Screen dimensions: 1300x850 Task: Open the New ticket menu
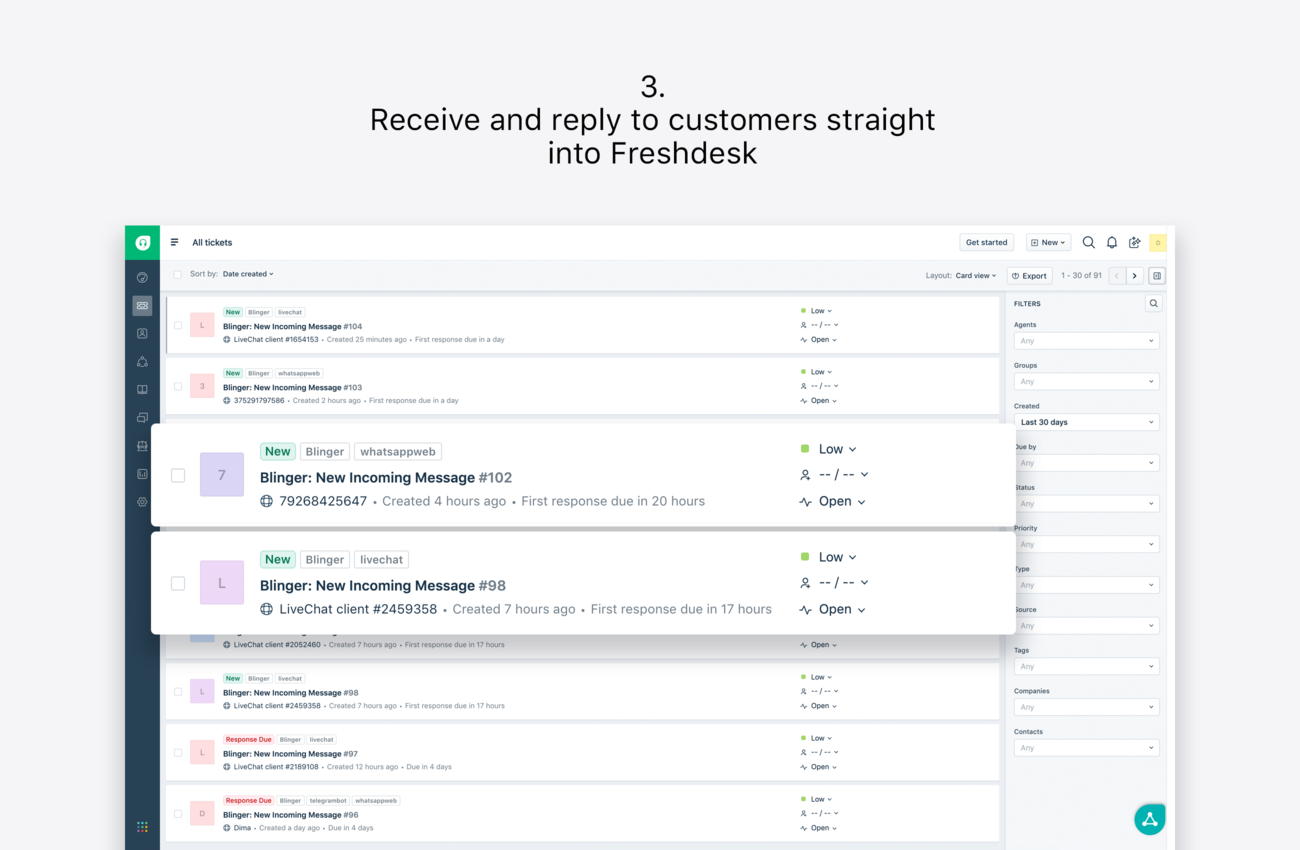pos(1047,242)
